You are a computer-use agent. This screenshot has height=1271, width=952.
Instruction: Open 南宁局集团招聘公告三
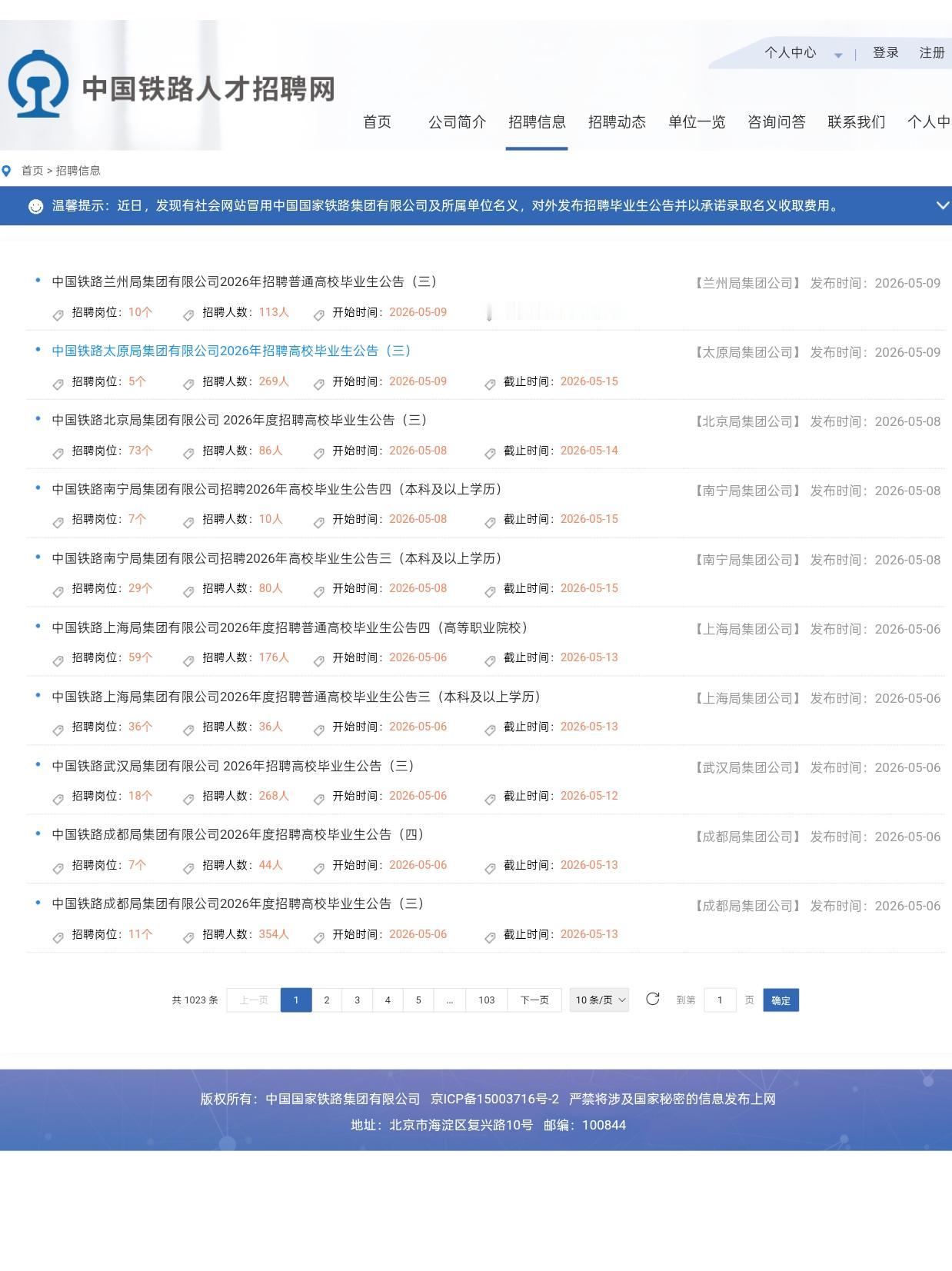click(277, 558)
